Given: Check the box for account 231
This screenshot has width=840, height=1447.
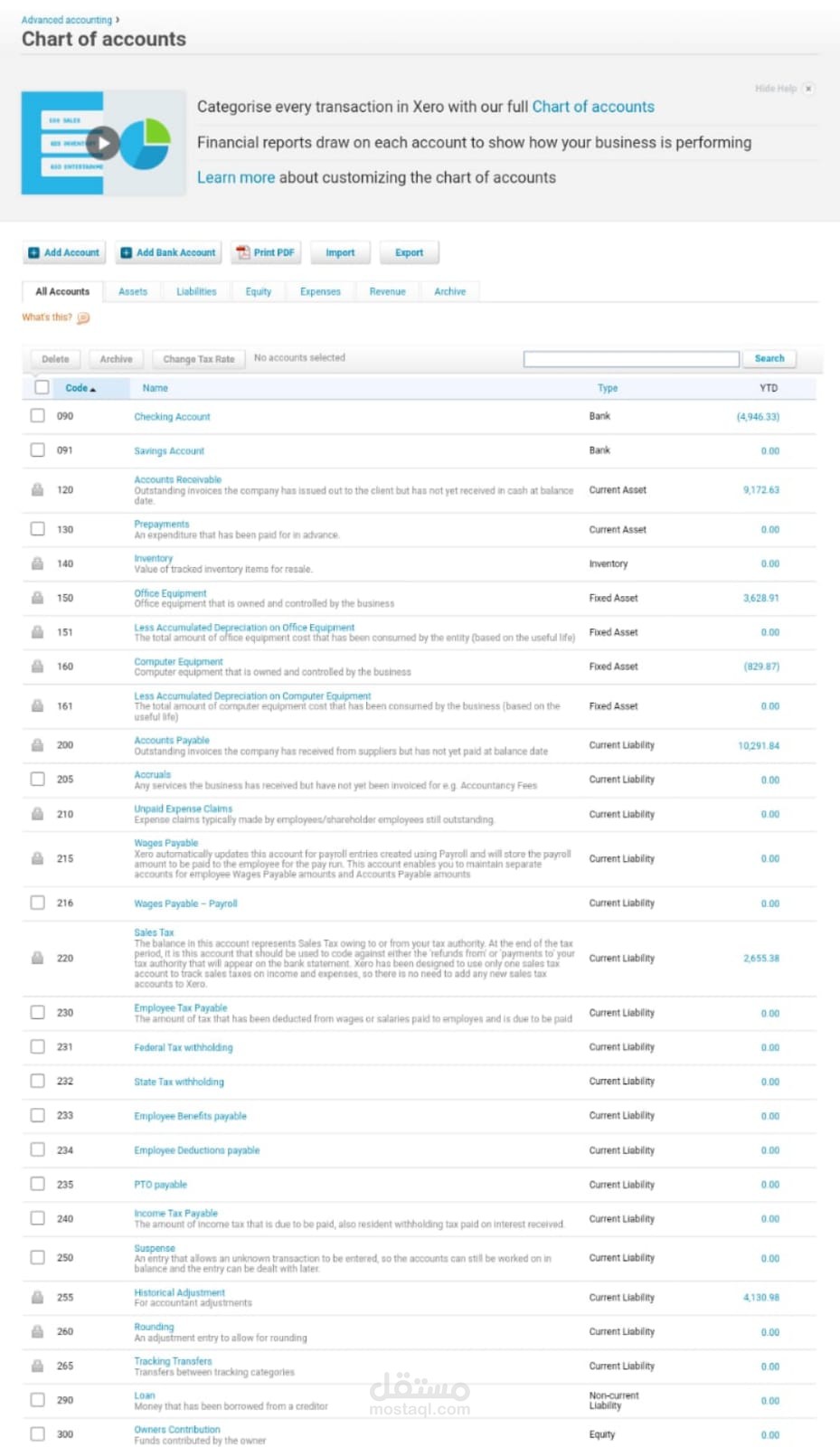Looking at the screenshot, I should pos(38,1046).
